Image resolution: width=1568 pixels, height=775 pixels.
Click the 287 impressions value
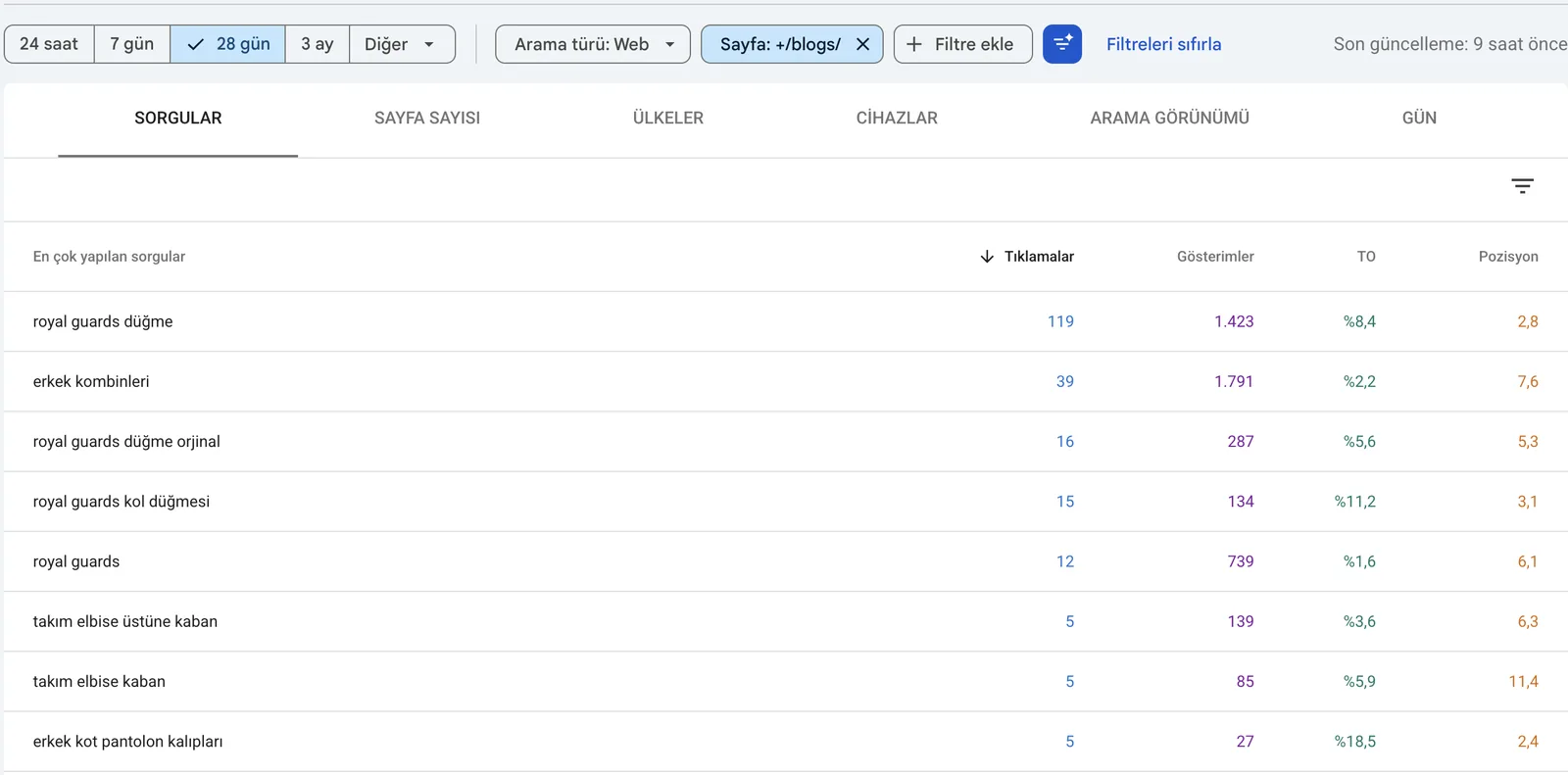pyautogui.click(x=1241, y=442)
